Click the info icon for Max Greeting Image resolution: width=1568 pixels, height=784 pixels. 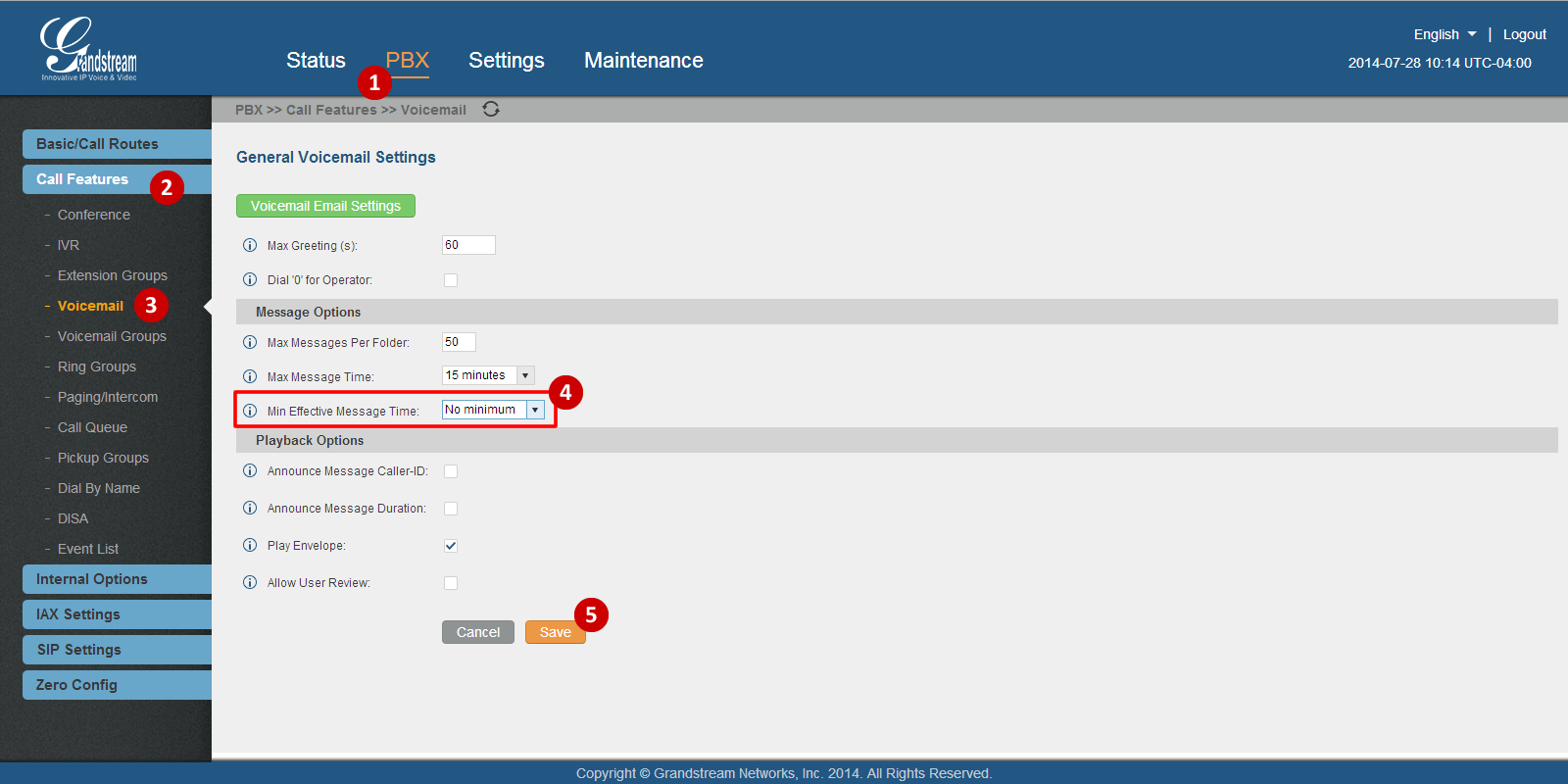pyautogui.click(x=250, y=246)
